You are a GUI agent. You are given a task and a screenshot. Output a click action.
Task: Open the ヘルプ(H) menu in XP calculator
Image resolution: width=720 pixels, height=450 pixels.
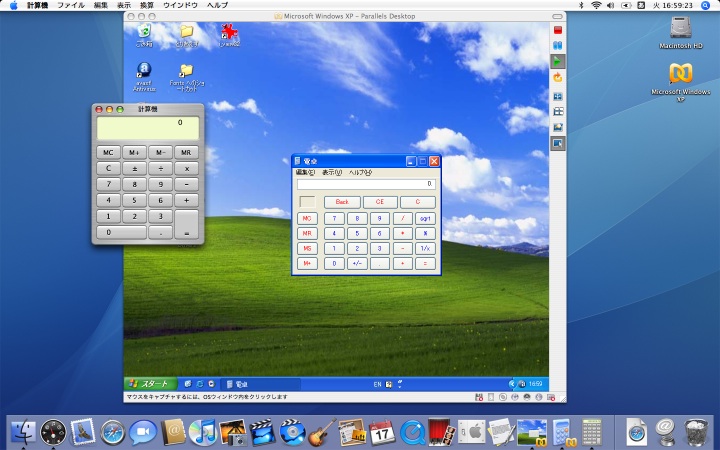(x=360, y=172)
